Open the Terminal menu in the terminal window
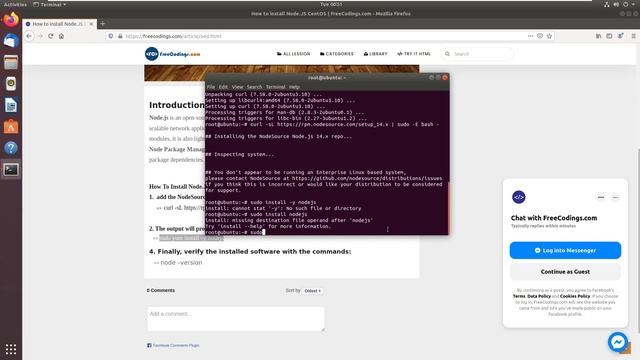Viewport: 640px width, 360px height. tap(276, 87)
